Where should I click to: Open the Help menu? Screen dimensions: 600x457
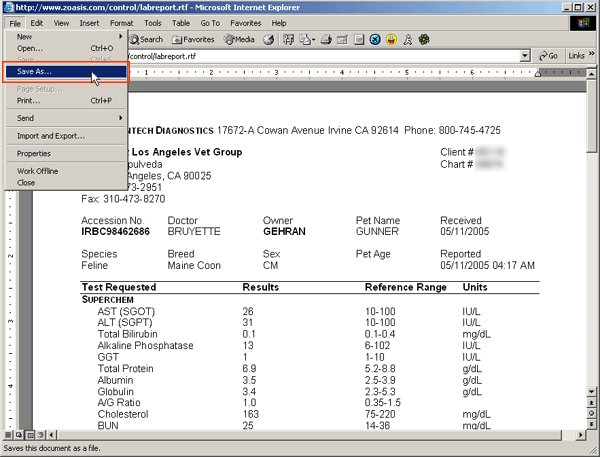(x=279, y=23)
